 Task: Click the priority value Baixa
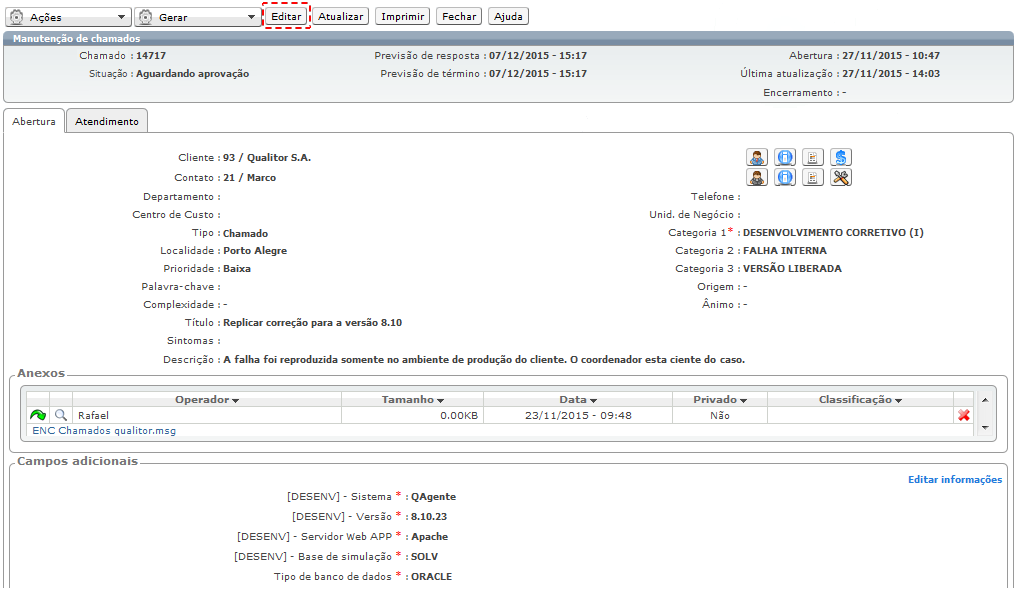point(237,268)
